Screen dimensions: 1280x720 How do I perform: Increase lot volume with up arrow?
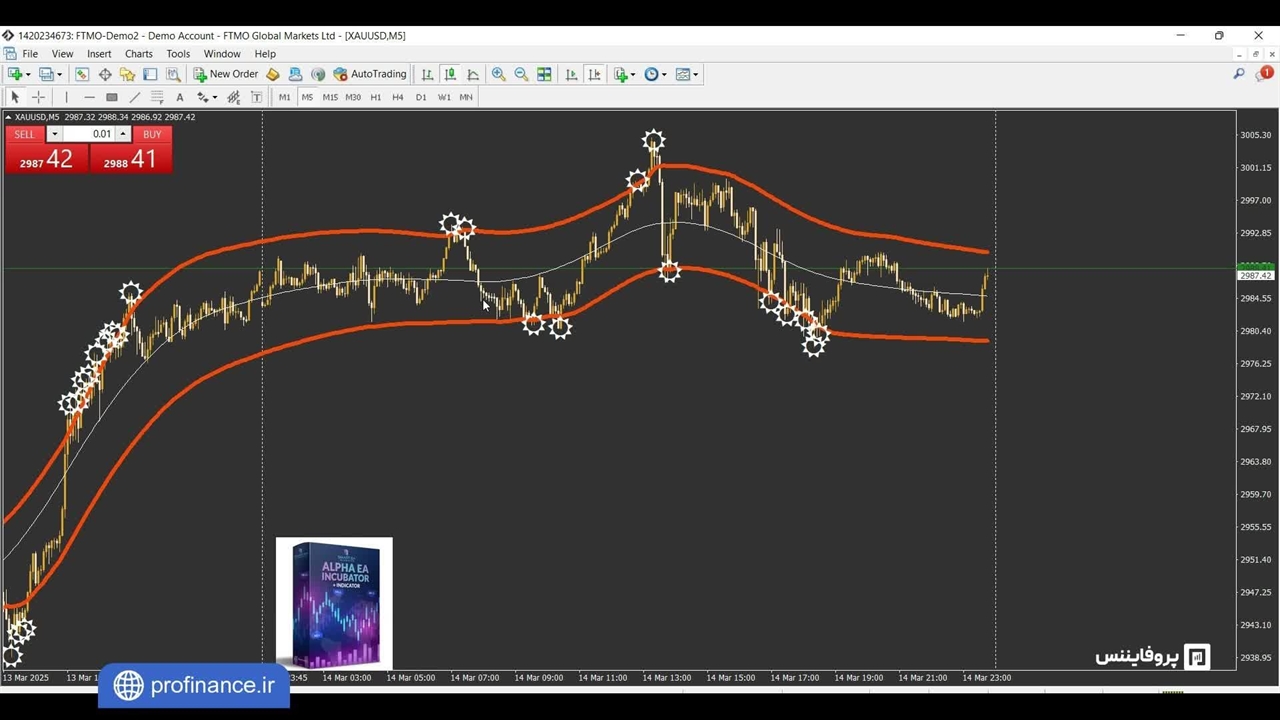[123, 134]
